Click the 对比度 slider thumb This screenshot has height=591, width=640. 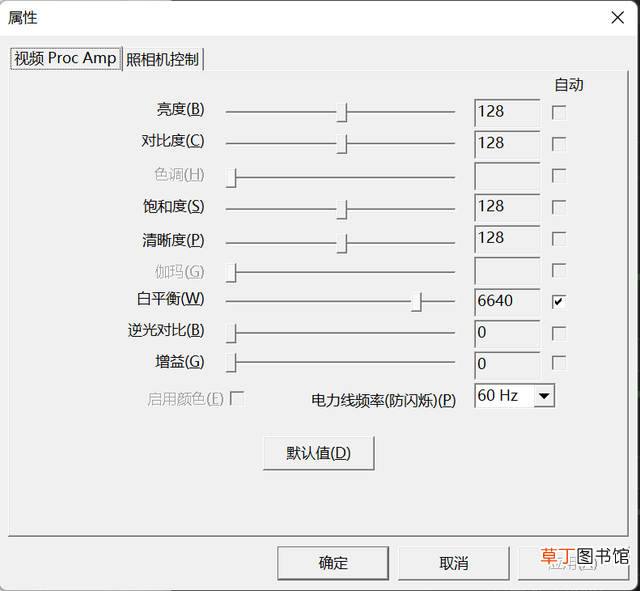pos(342,144)
